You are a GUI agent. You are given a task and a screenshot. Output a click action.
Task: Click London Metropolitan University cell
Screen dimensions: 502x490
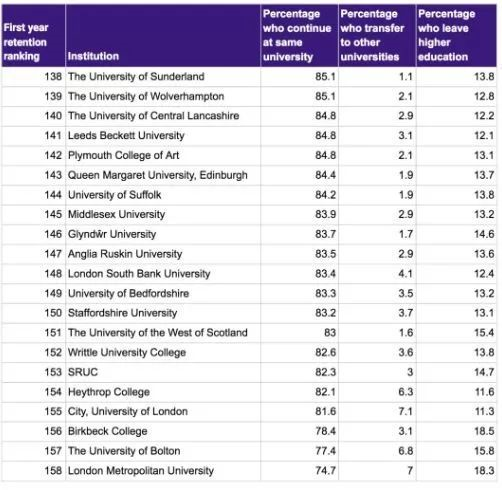[163, 471]
